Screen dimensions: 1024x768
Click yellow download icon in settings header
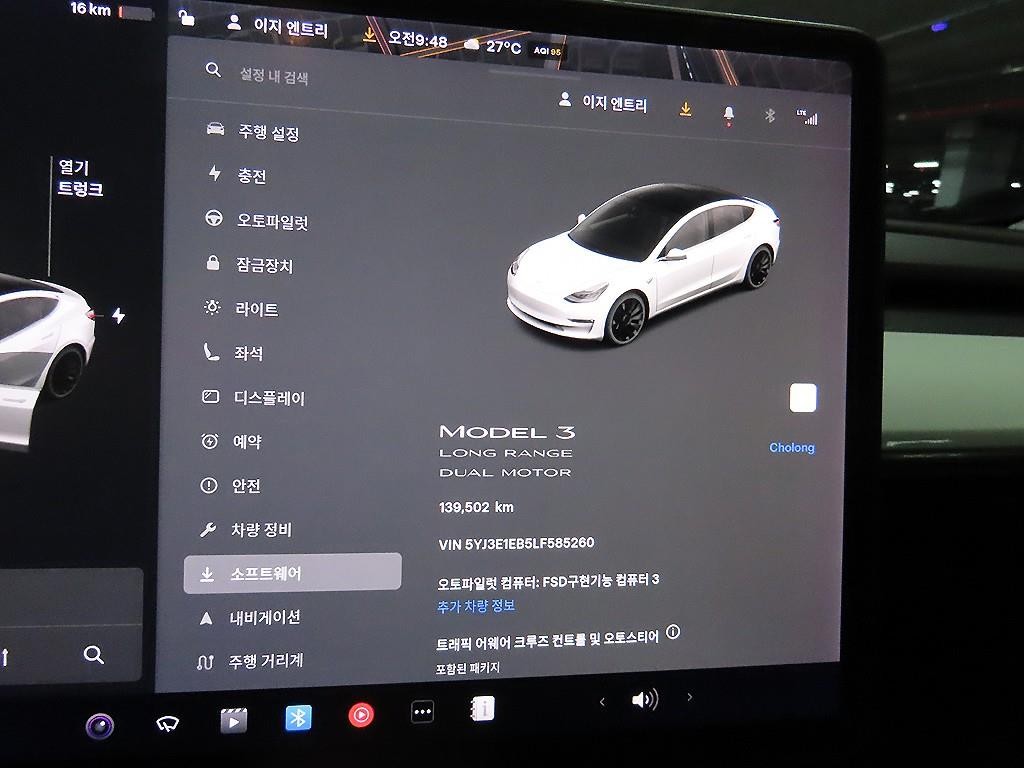click(x=685, y=109)
